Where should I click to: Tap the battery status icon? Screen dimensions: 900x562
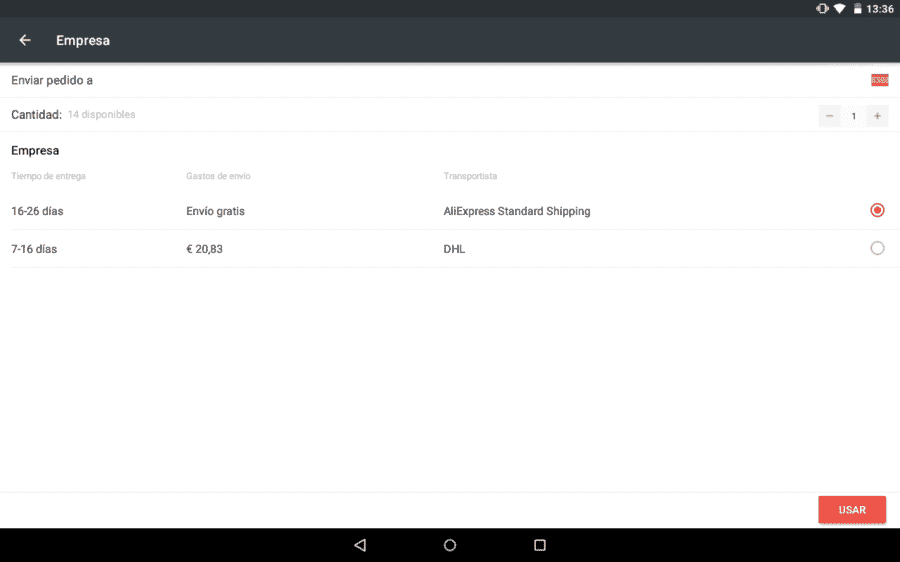(858, 9)
